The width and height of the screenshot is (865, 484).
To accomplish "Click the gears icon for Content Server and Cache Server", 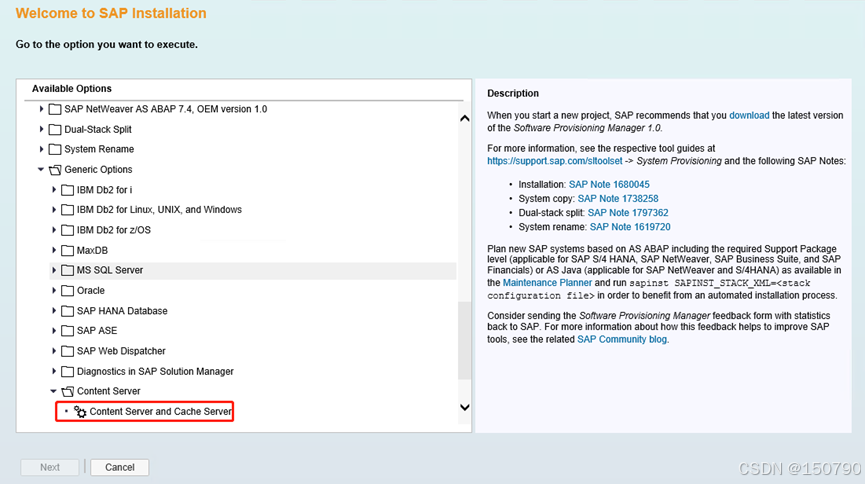I will click(x=80, y=412).
